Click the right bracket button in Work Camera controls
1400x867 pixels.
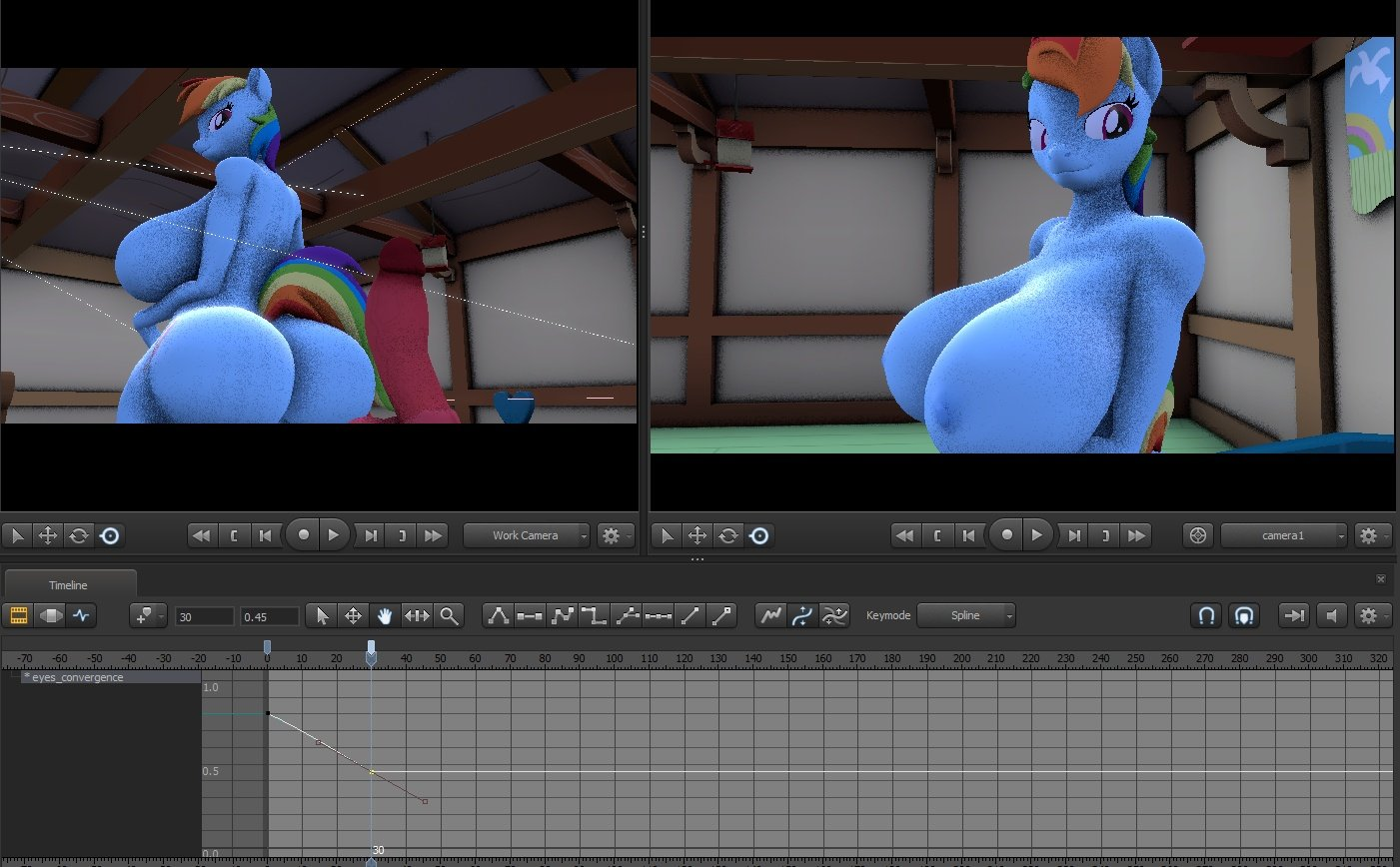coord(403,535)
